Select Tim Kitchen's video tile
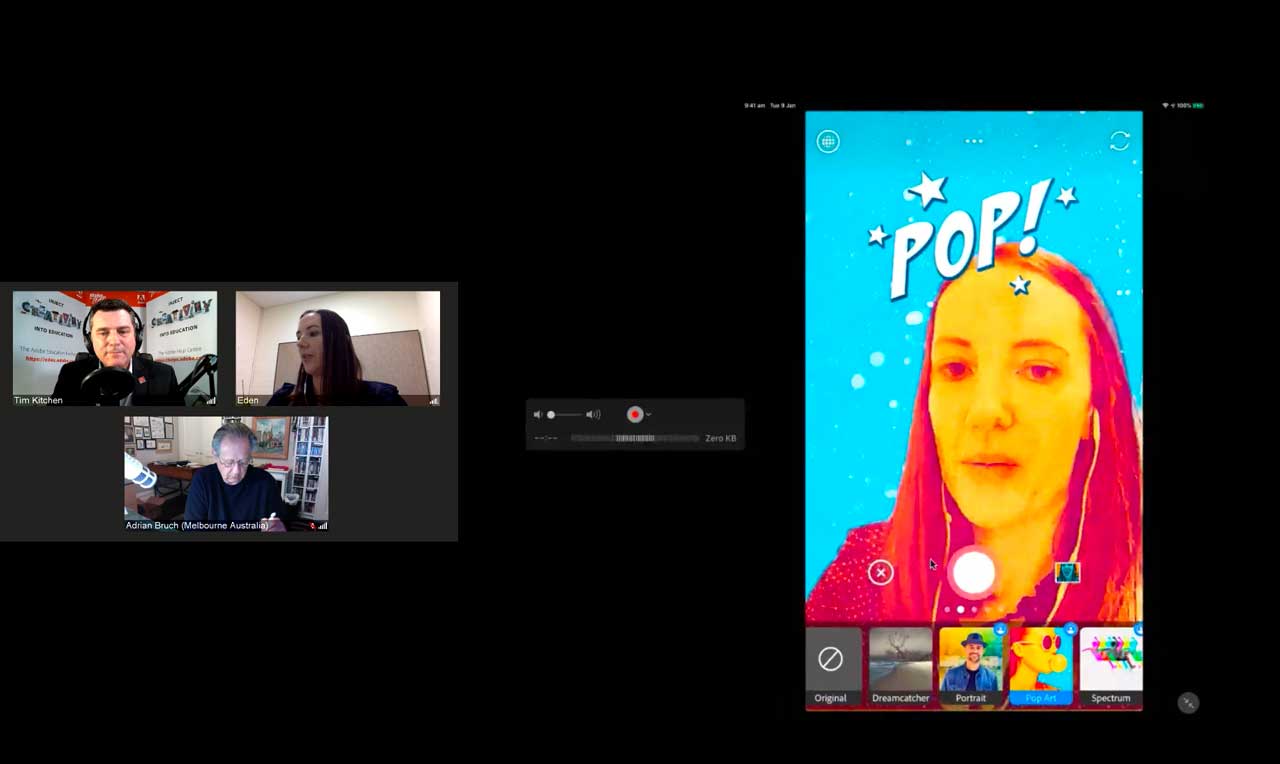 [115, 348]
